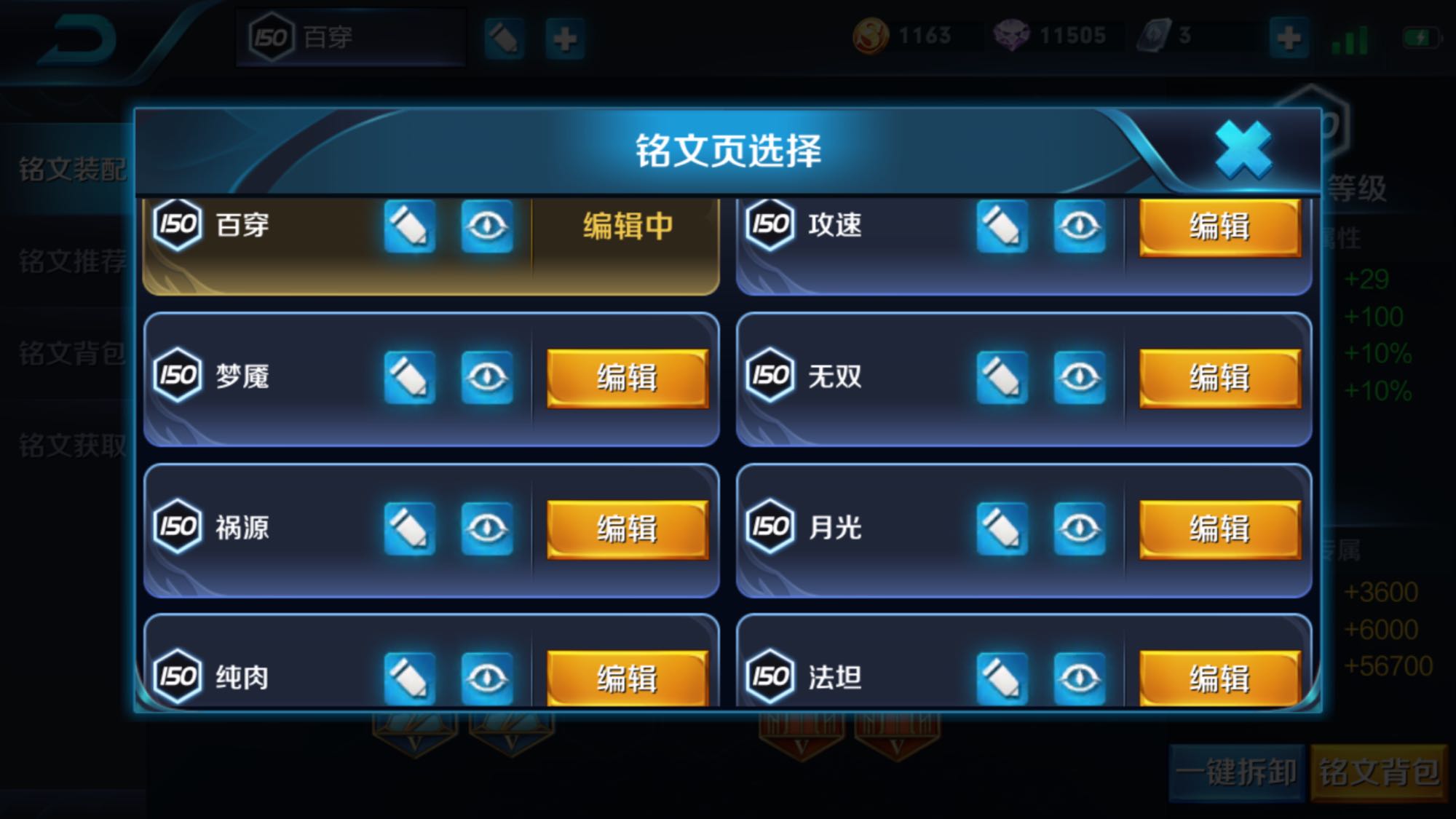Rename the 百穿 rune page with its pencil icon
The width and height of the screenshot is (1456, 819).
point(410,226)
